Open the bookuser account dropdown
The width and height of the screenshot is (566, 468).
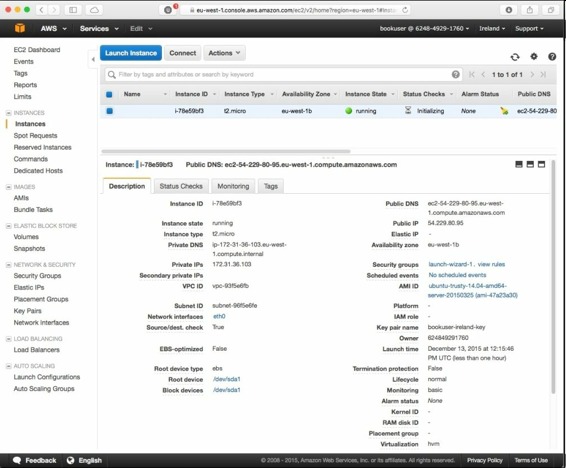(x=424, y=28)
